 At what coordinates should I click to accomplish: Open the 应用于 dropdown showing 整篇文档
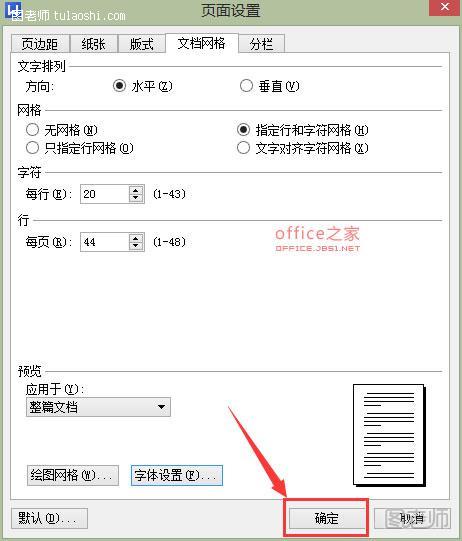tap(98, 407)
